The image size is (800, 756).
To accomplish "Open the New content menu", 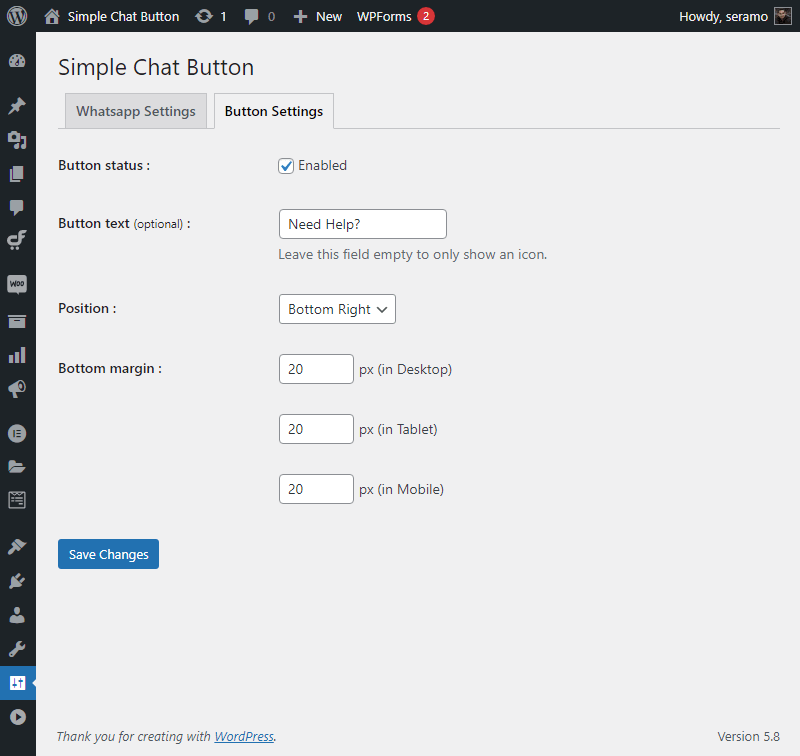I will [318, 16].
